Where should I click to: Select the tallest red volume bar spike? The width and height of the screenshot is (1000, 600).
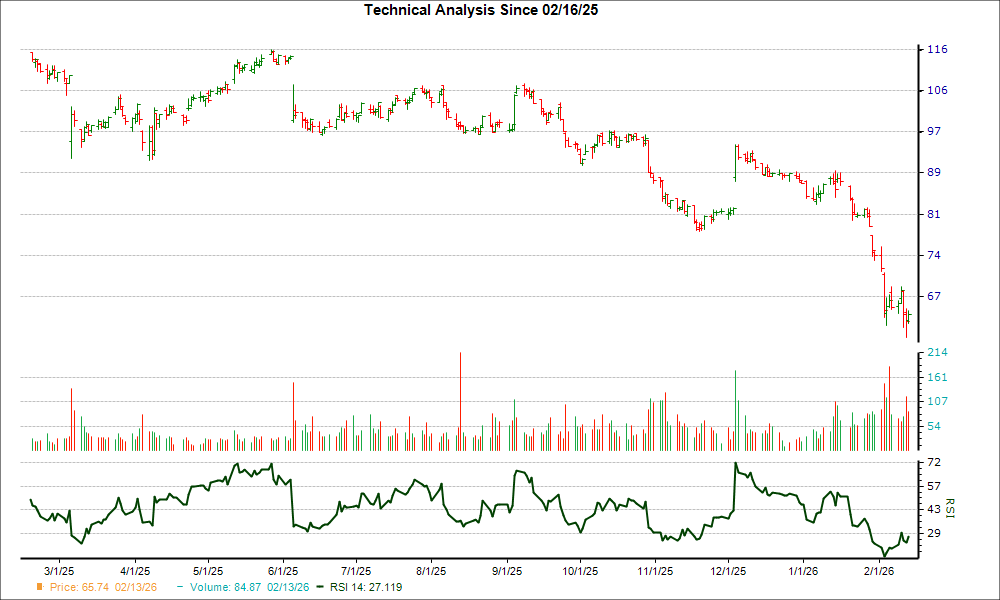point(458,395)
